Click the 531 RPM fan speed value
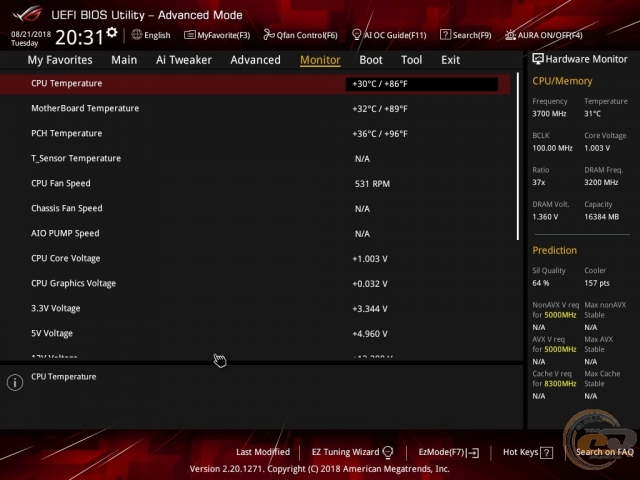The height and width of the screenshot is (480, 640). coord(372,184)
